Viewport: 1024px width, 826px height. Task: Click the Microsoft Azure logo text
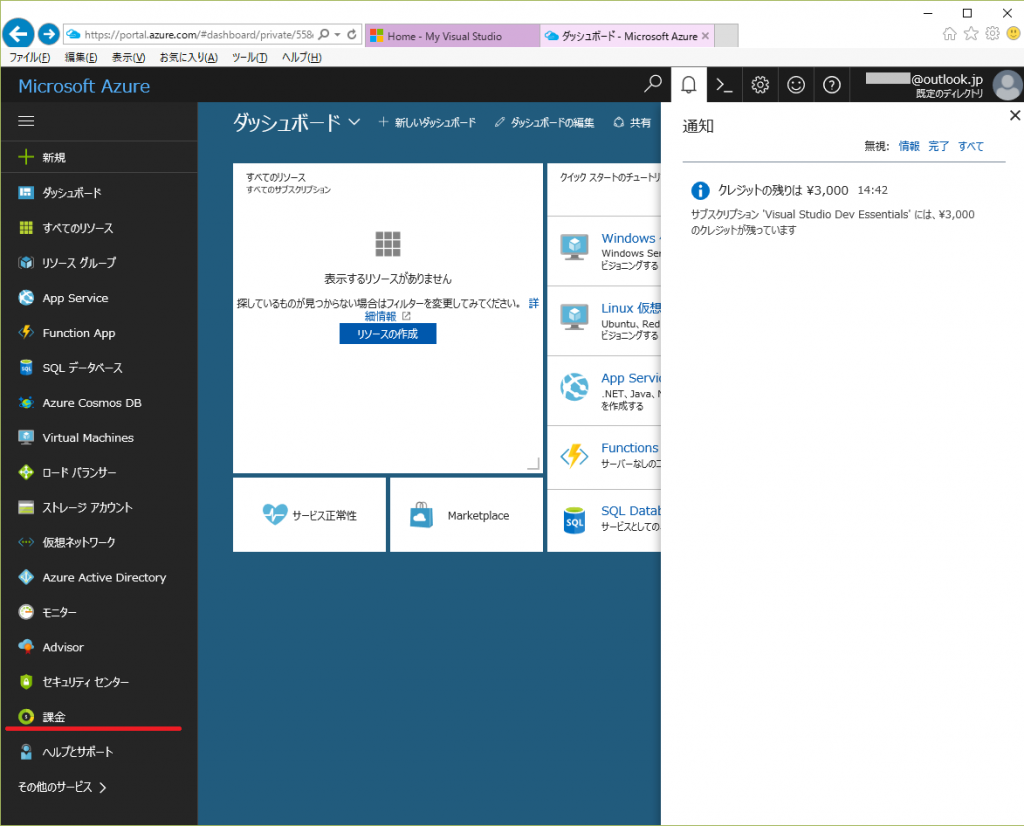84,86
